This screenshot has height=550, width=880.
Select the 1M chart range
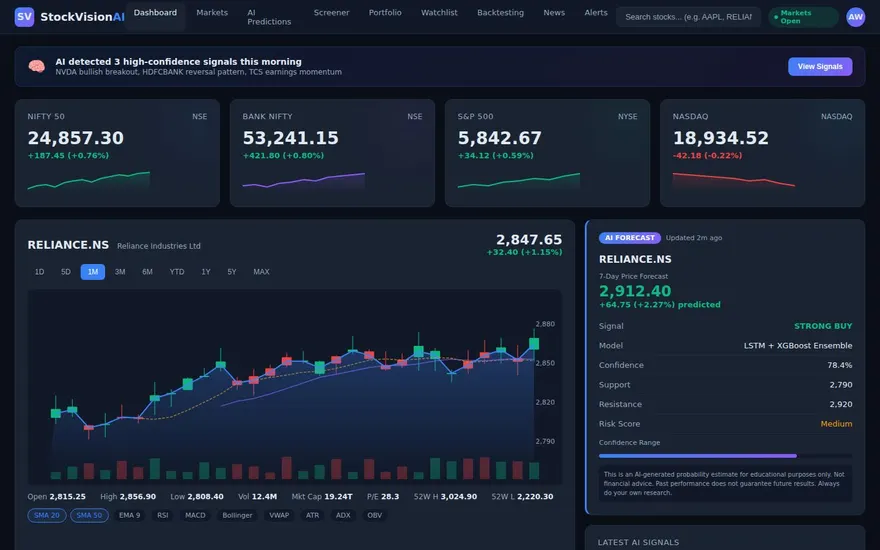pyautogui.click(x=93, y=272)
